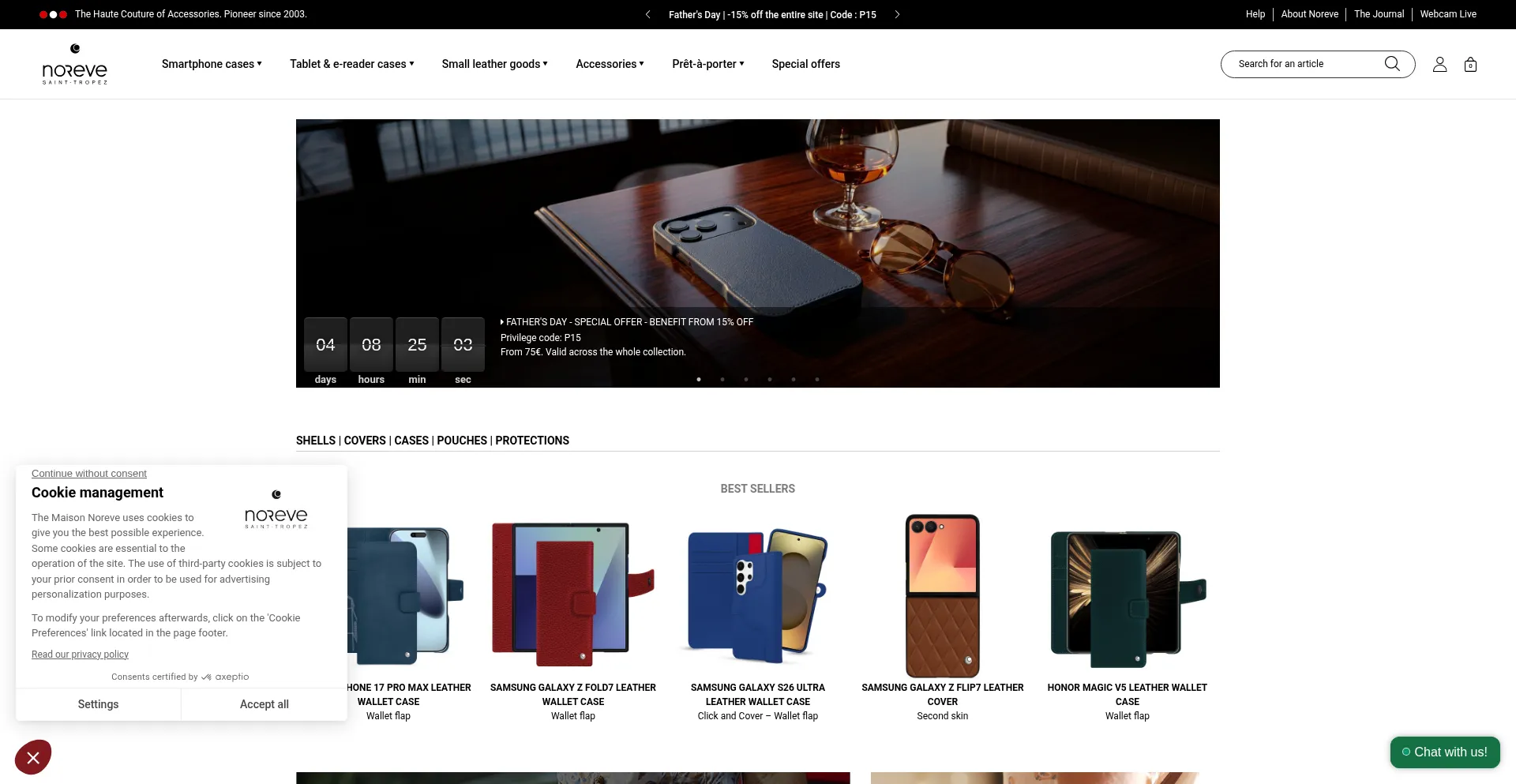This screenshot has height=784, width=1516.
Task: Open Help link in top bar
Action: (1255, 14)
